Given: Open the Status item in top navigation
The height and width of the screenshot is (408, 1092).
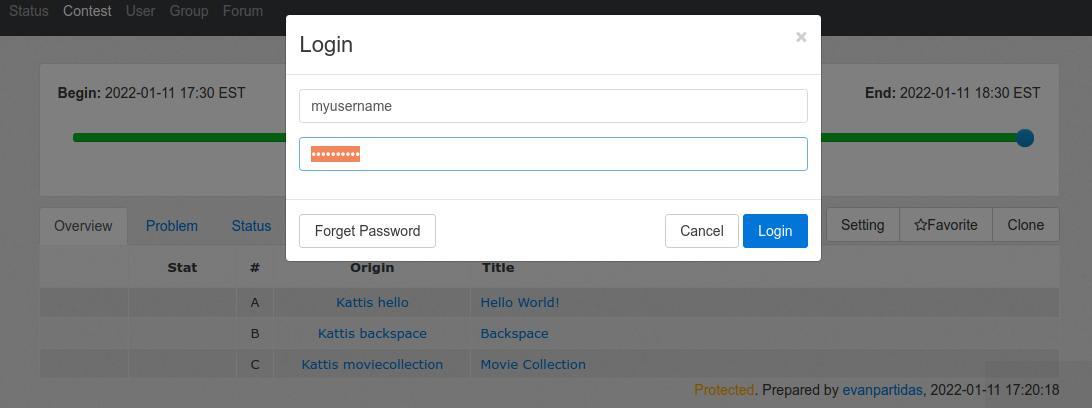Looking at the screenshot, I should coord(29,12).
